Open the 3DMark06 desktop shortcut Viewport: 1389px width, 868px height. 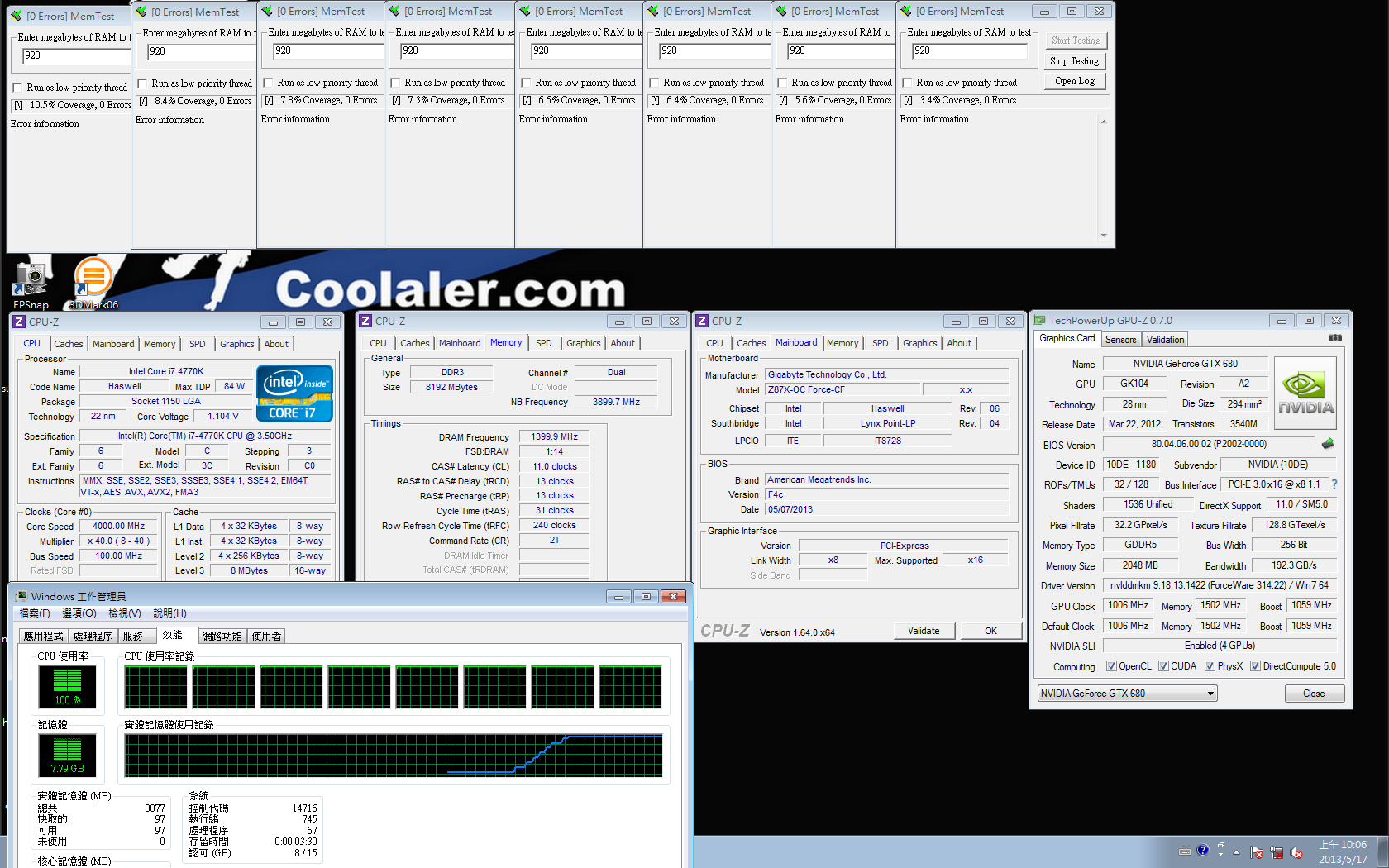click(93, 284)
